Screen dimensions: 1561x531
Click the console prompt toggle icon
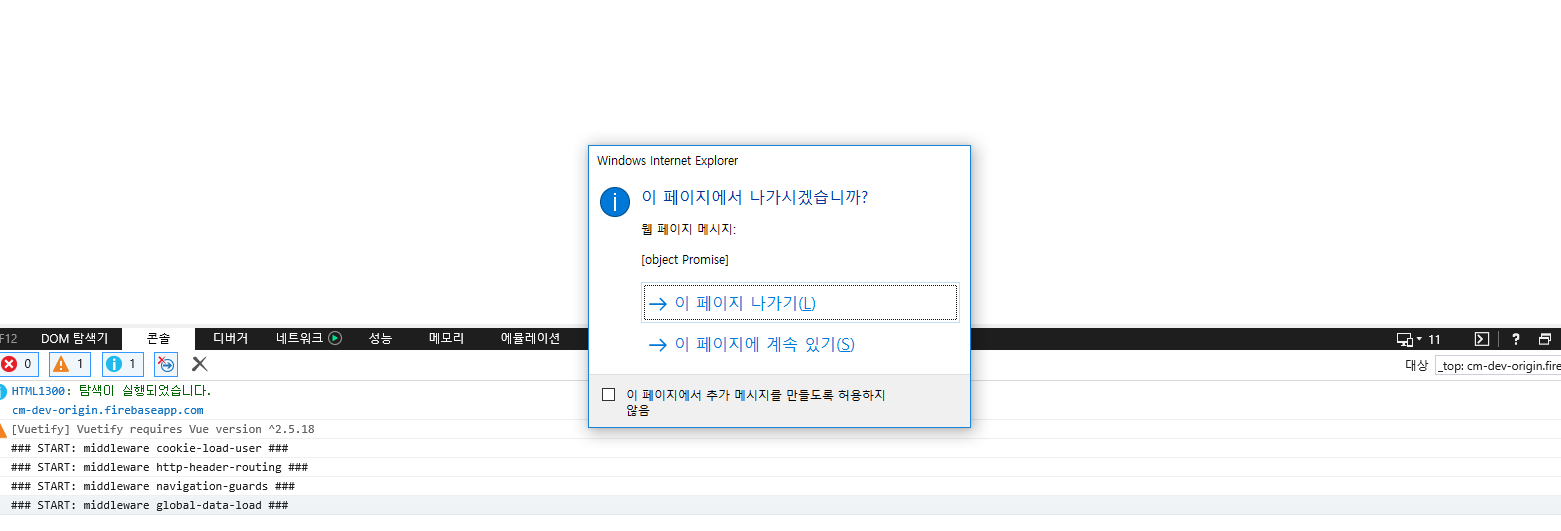[x=1483, y=339]
